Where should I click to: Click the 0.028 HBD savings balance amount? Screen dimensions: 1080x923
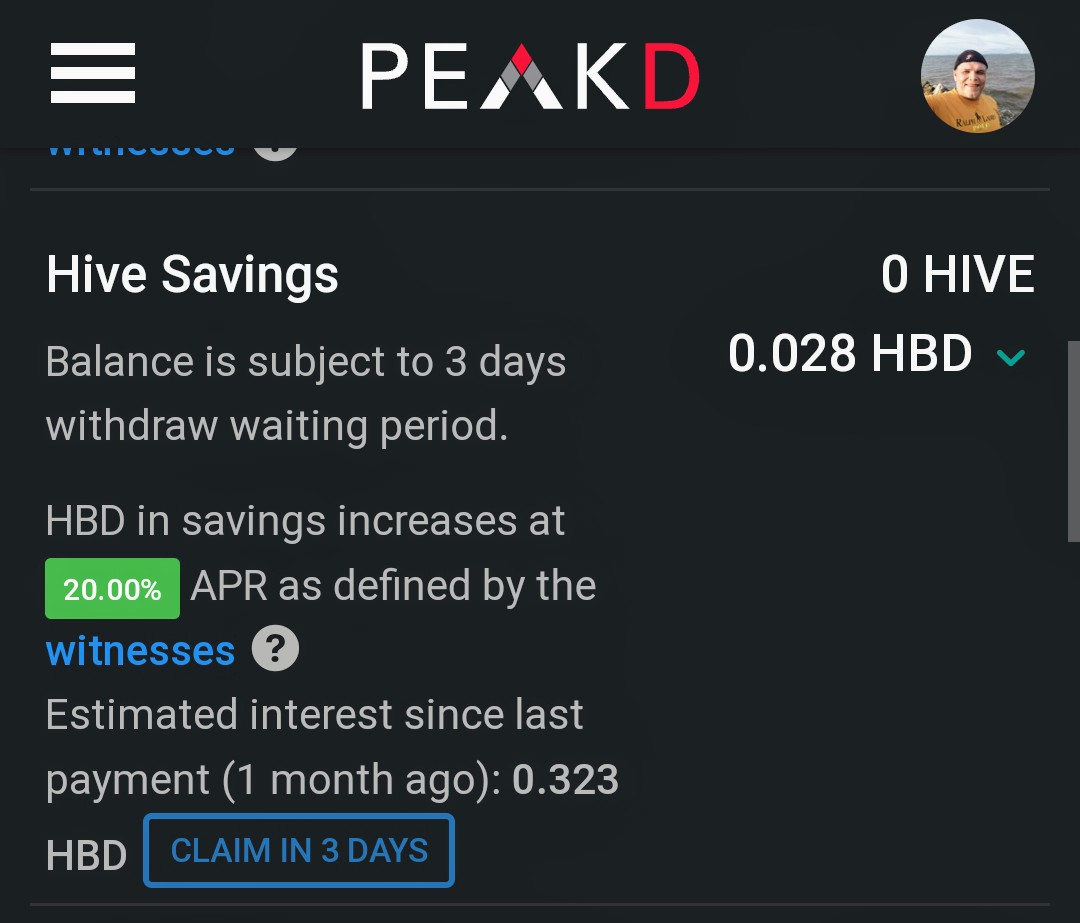[850, 353]
